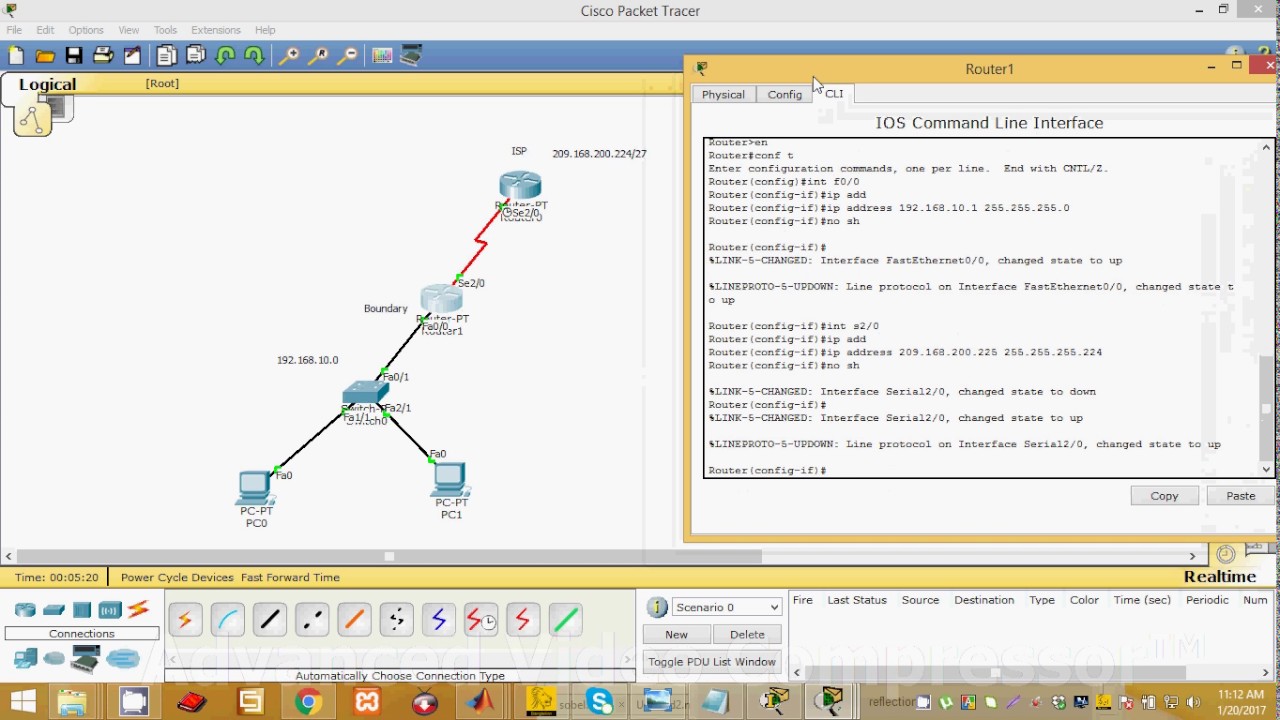The height and width of the screenshot is (720, 1280).
Task: Choose the green octal cable
Action: coord(565,620)
